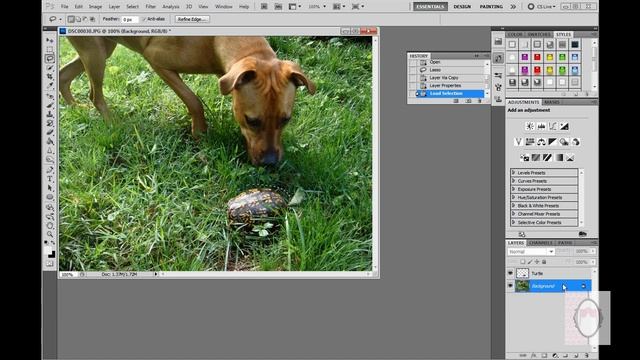The image size is (640, 360).
Task: Select Add to selection mode
Action: click(x=78, y=19)
